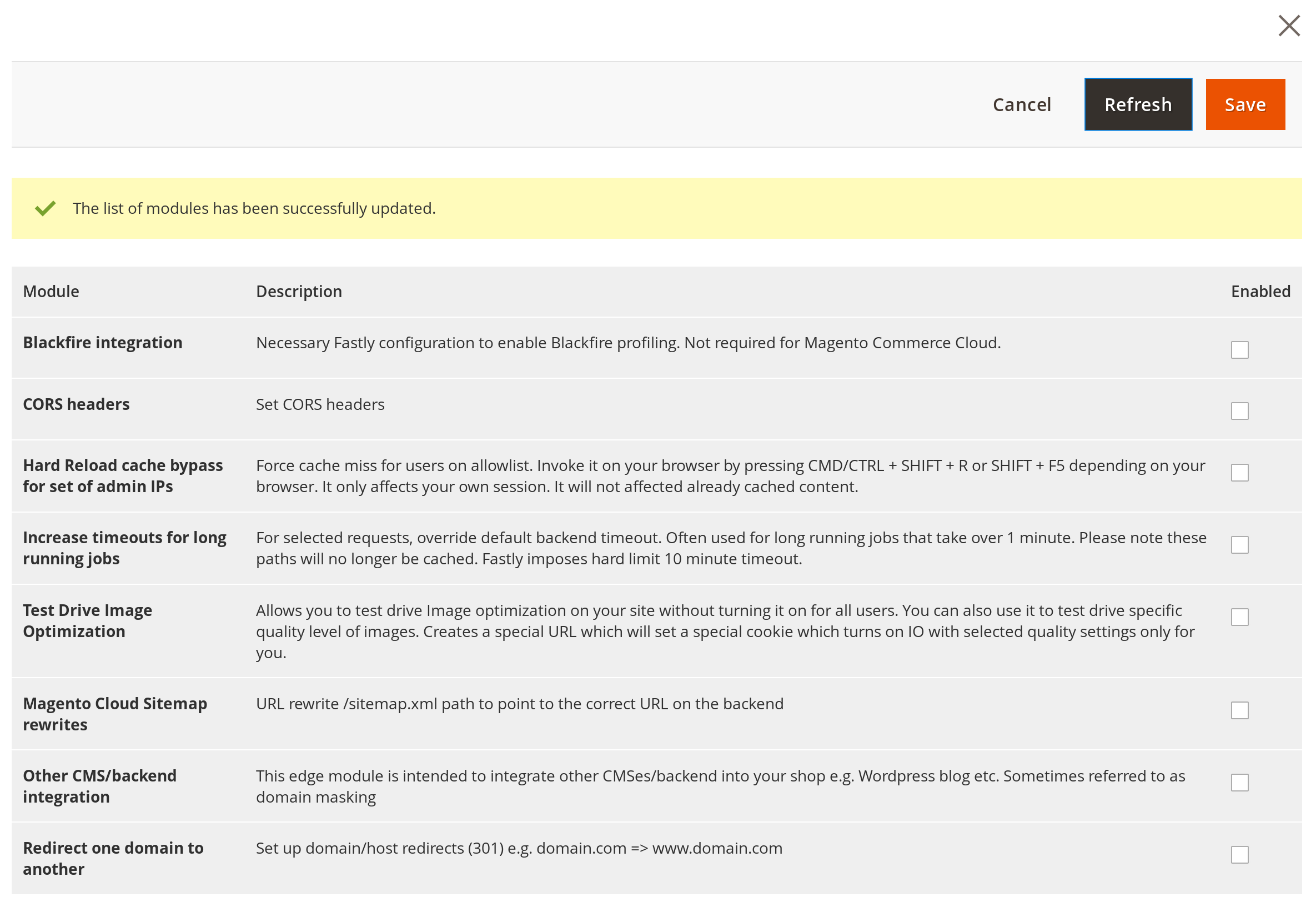Screen dimensions: 1316x912
Task: Click the green success checkmark icon
Action: 45,209
